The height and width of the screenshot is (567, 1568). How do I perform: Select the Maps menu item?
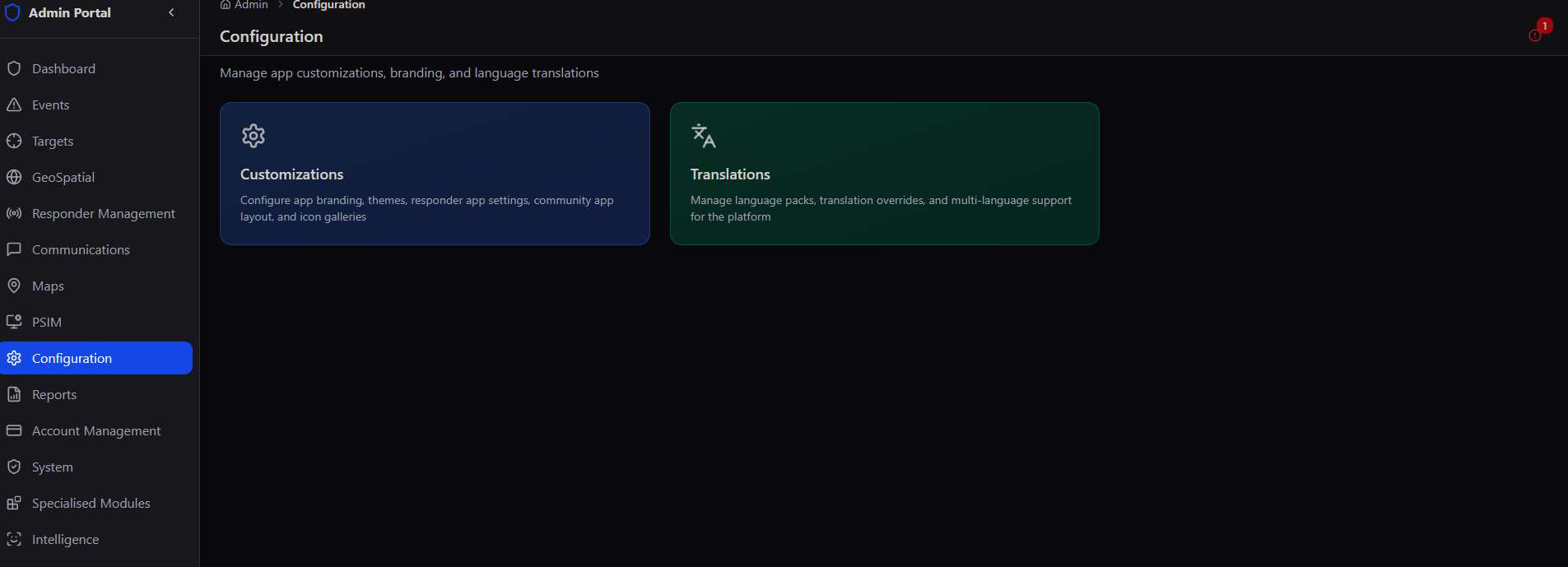(x=96, y=286)
